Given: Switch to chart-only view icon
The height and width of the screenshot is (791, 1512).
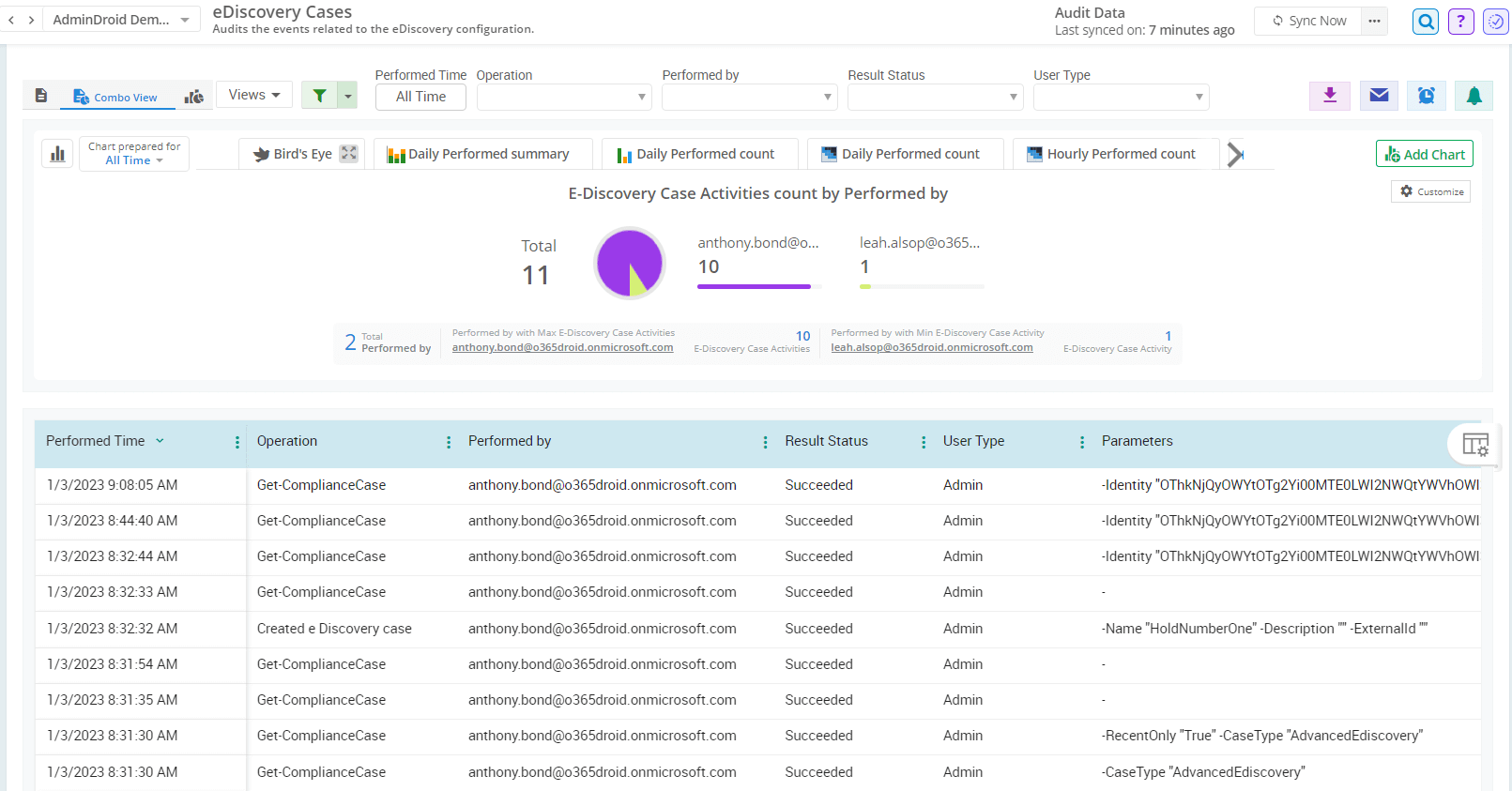Looking at the screenshot, I should [194, 97].
